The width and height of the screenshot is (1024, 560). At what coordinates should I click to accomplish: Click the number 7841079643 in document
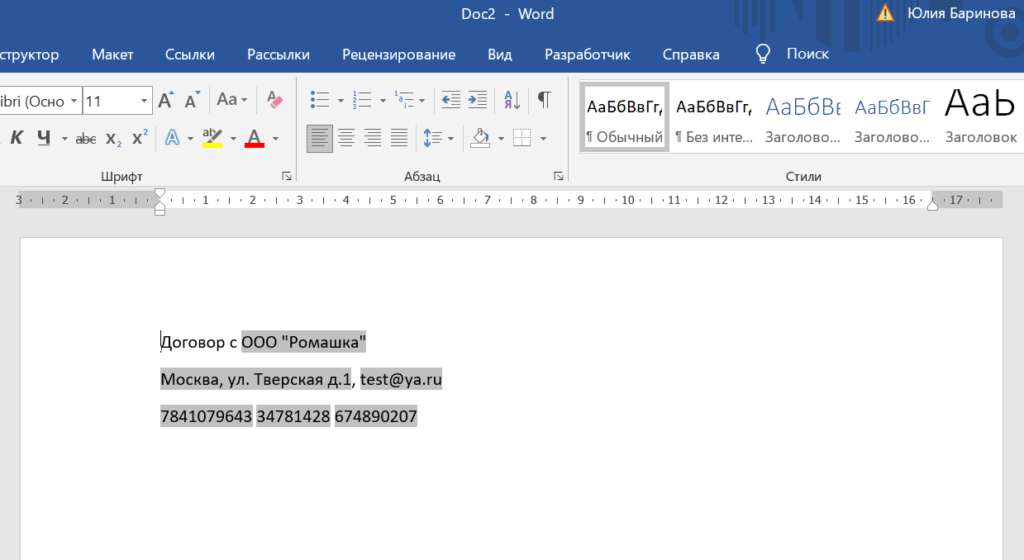pyautogui.click(x=206, y=416)
